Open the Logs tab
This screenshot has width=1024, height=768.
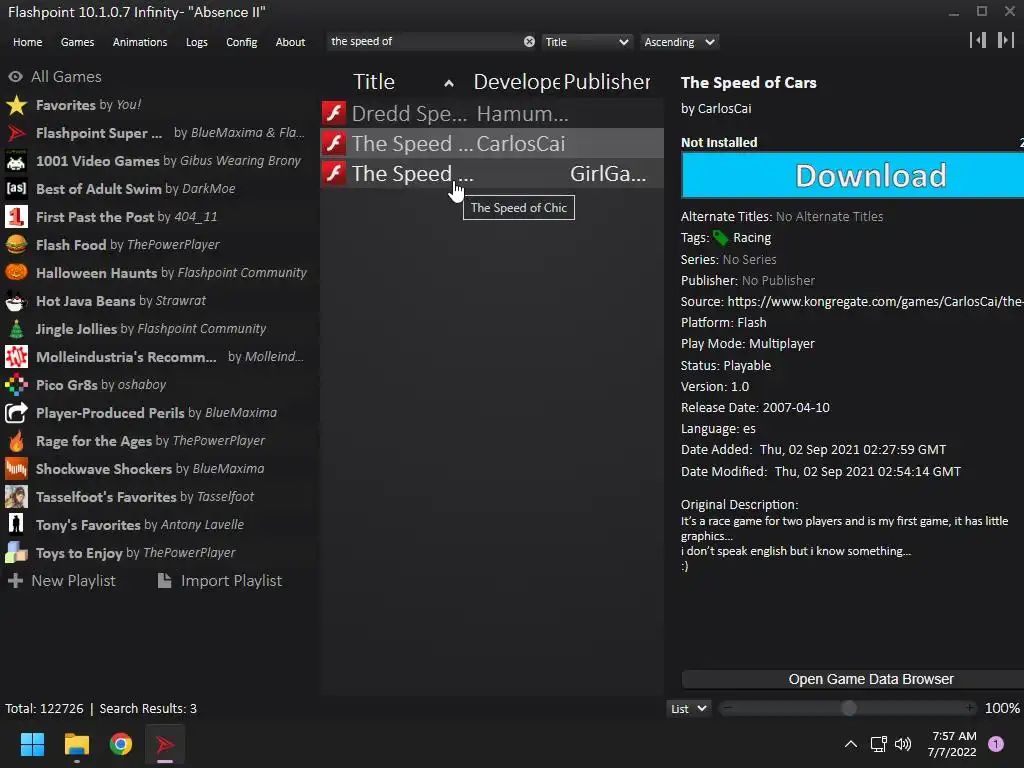coord(197,42)
